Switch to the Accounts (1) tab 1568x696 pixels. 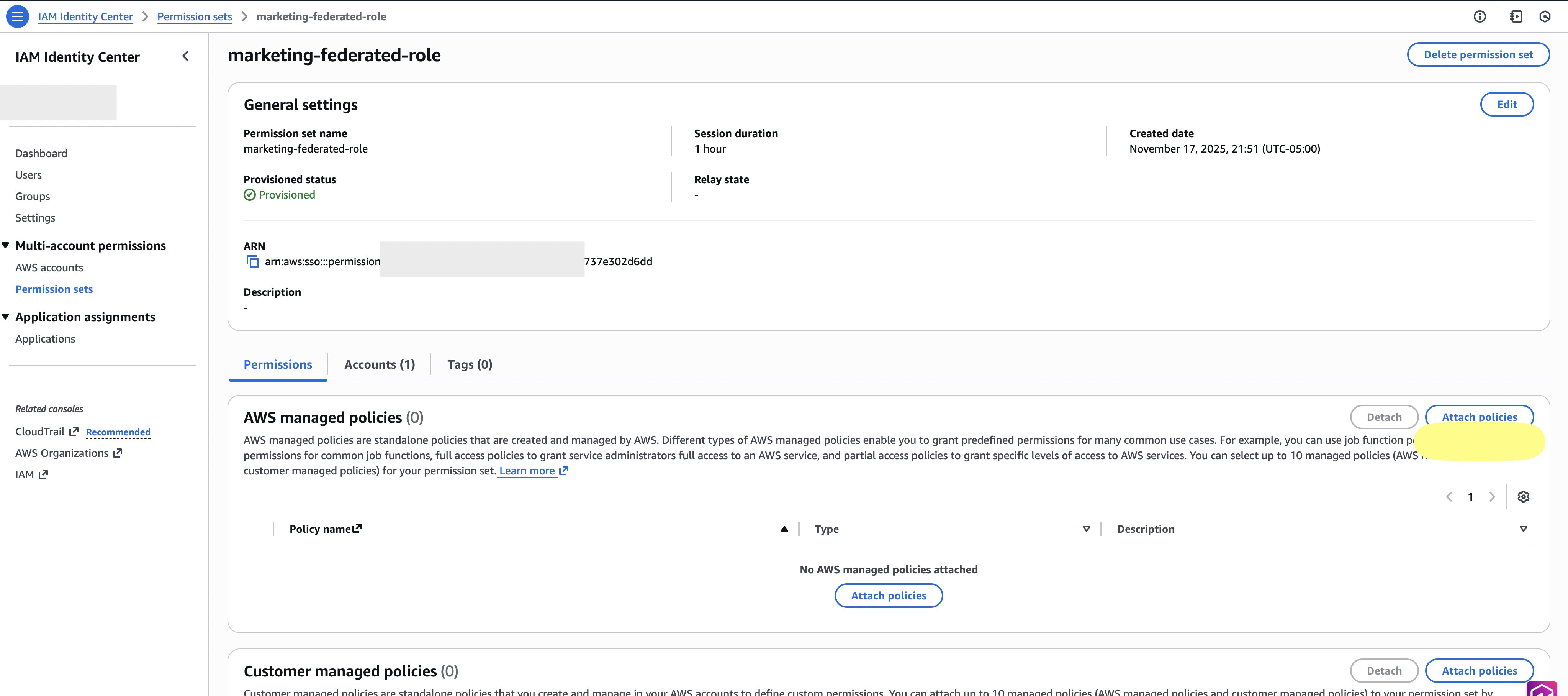coord(379,364)
